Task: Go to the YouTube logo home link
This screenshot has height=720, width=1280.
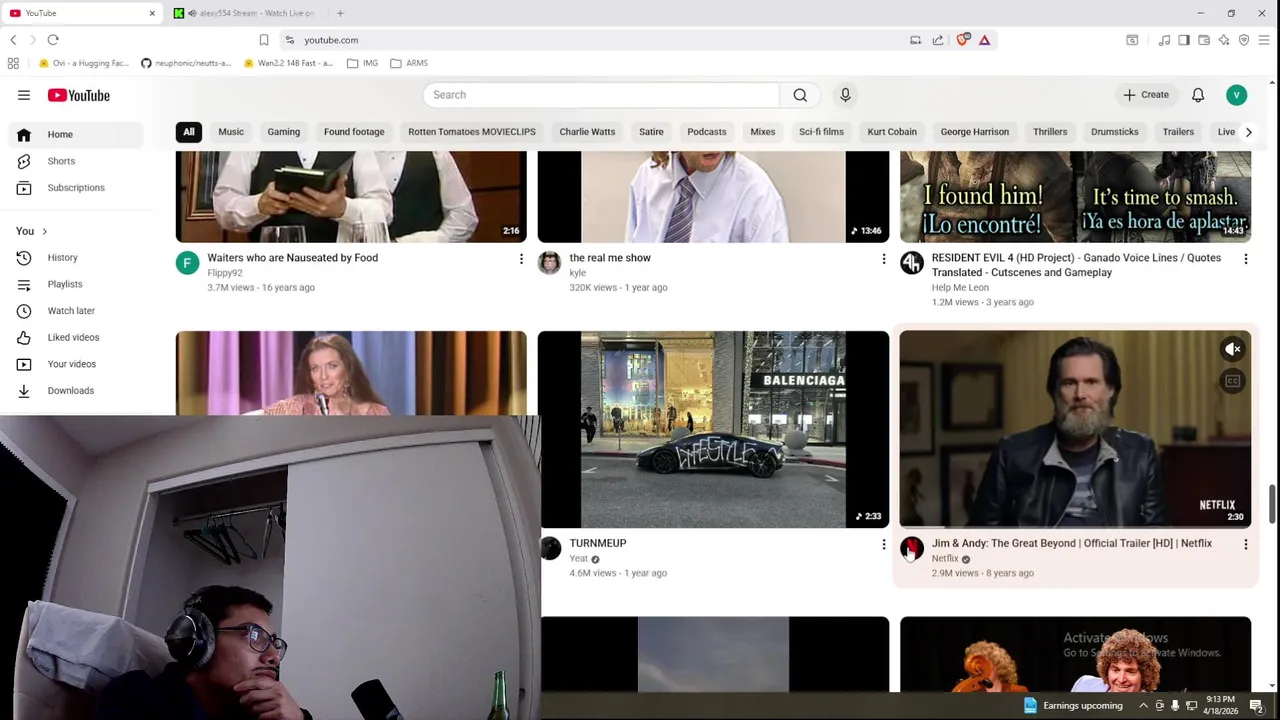Action: 78,95
